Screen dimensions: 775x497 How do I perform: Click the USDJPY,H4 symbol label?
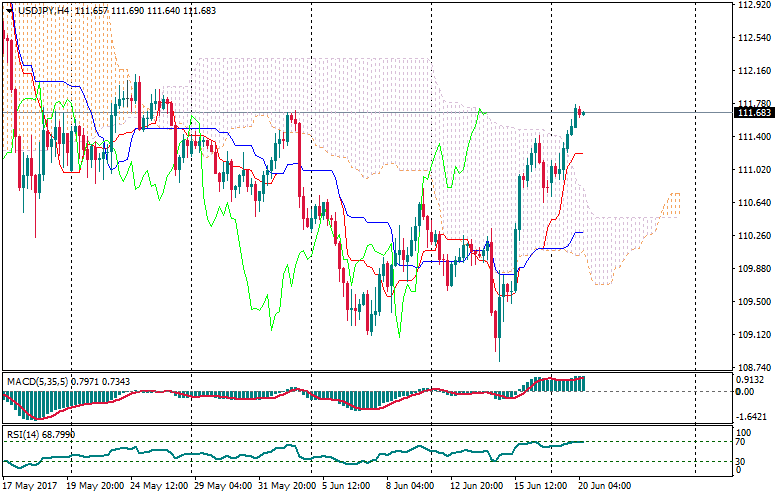[45, 9]
